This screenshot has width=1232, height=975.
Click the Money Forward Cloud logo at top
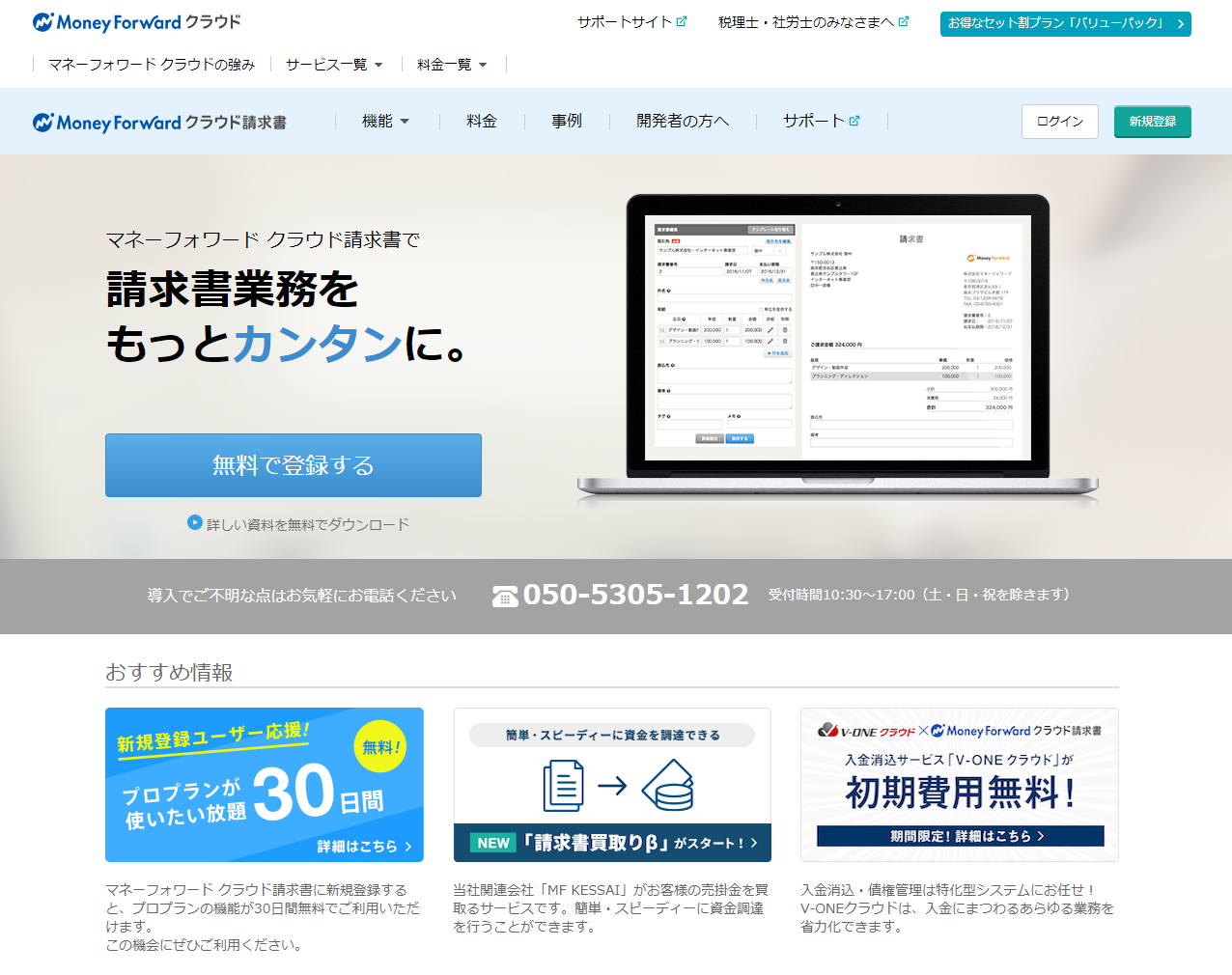136,22
